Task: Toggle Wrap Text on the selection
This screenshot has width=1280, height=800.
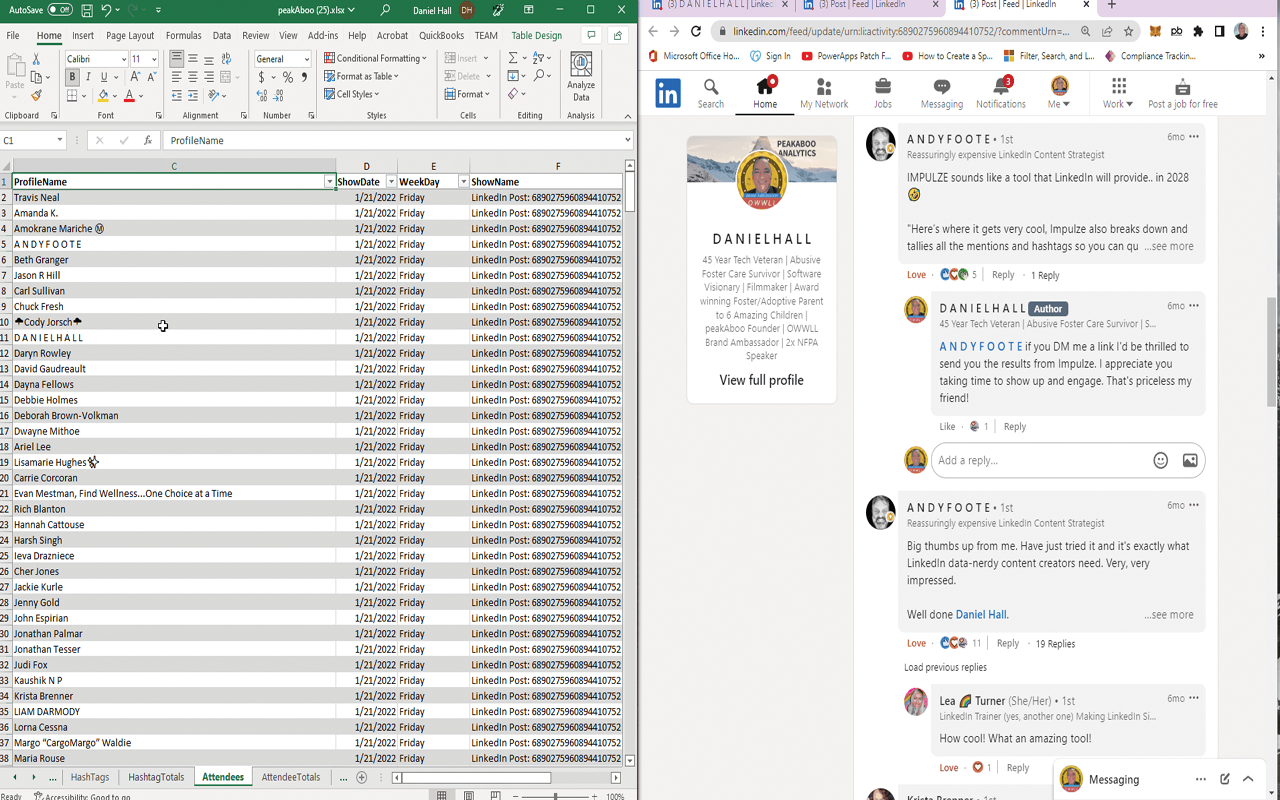Action: [x=226, y=57]
